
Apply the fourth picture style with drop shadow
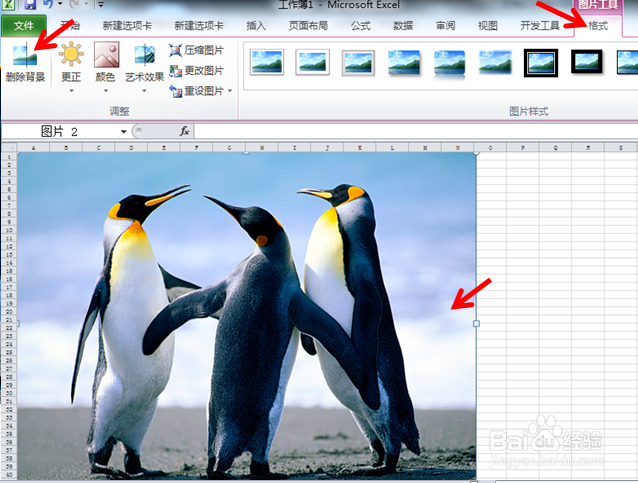pos(404,62)
